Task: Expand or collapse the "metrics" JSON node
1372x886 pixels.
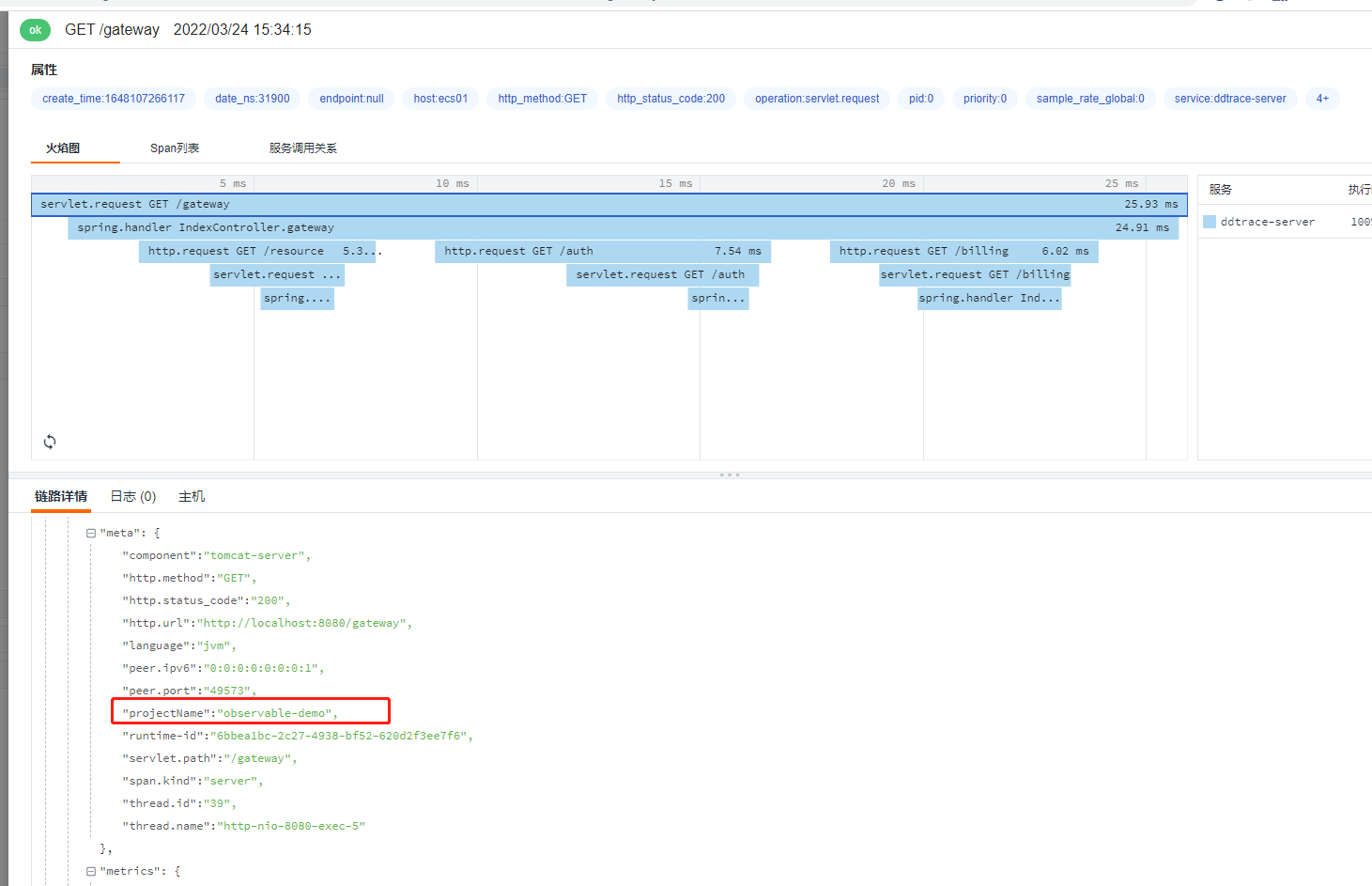Action: (91, 871)
